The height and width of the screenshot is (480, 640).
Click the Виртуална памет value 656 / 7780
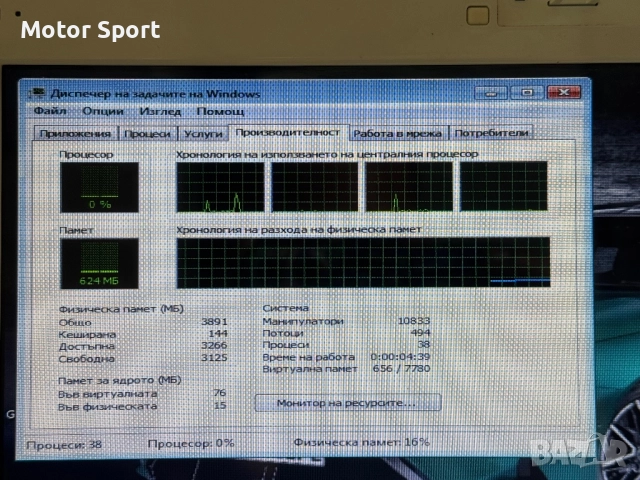click(402, 369)
